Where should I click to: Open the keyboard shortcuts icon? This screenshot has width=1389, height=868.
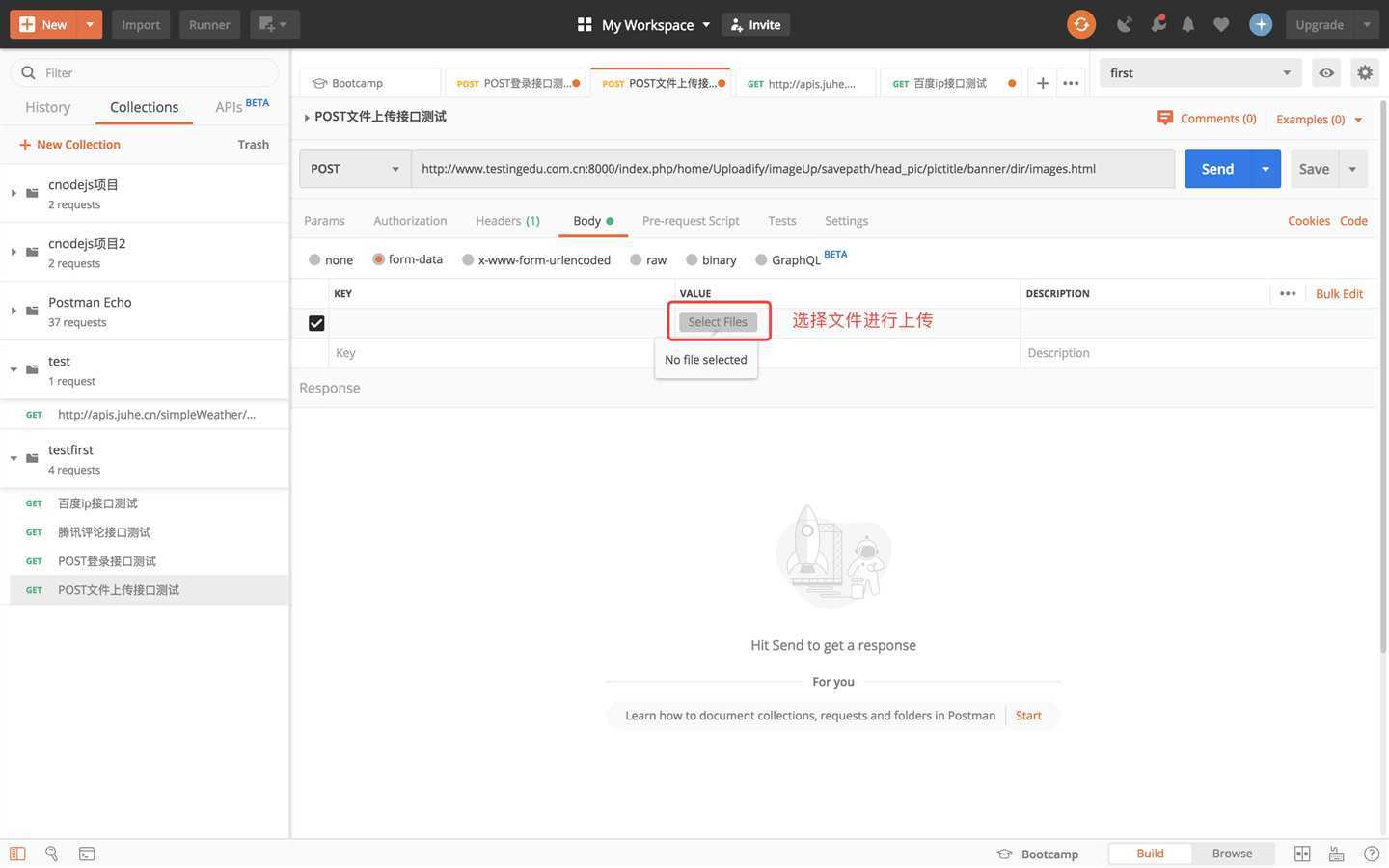point(1337,854)
